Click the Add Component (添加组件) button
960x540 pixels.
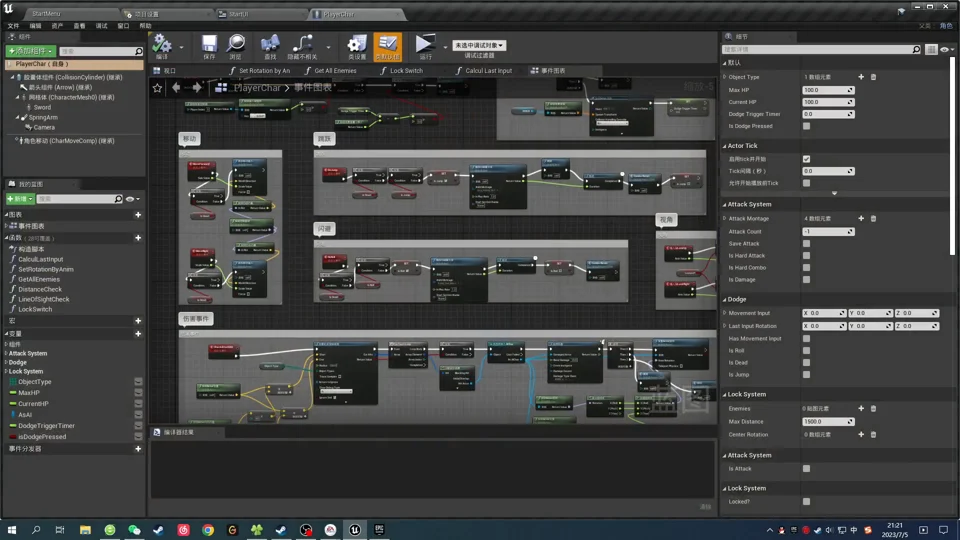tap(30, 51)
